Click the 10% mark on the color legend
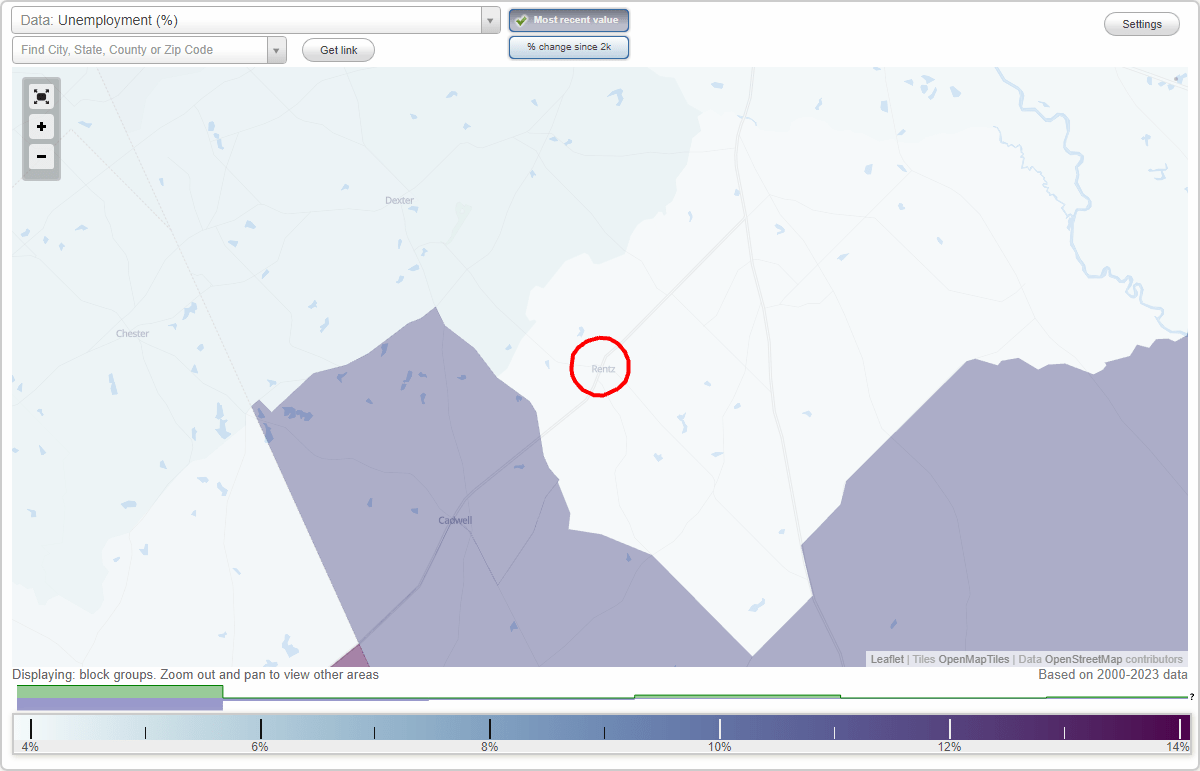This screenshot has height=771, width=1200. pos(720,747)
